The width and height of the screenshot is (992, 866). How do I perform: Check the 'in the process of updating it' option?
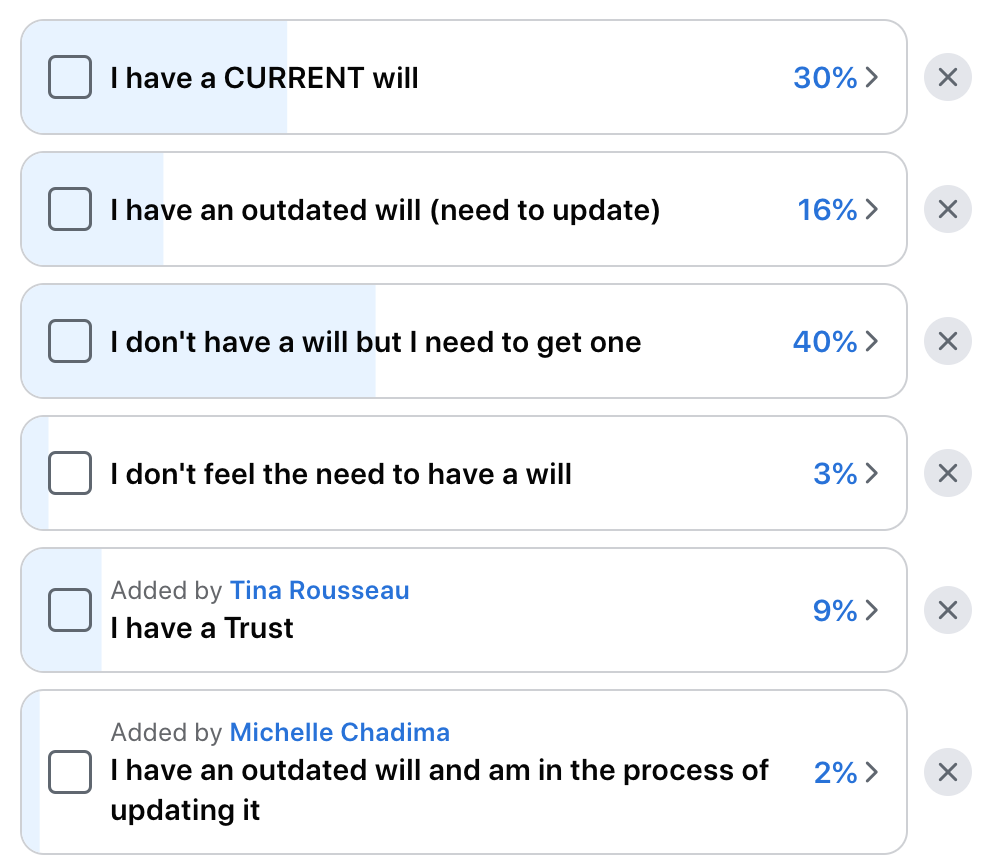(70, 772)
